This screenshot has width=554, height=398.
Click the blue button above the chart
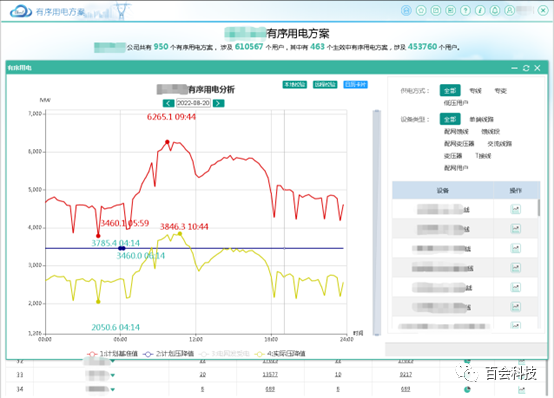click(355, 84)
